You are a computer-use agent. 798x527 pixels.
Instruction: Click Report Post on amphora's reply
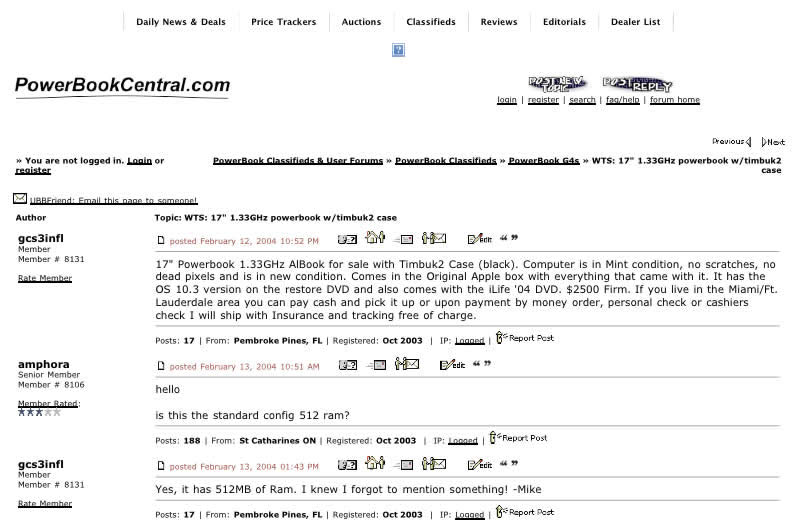coord(518,438)
